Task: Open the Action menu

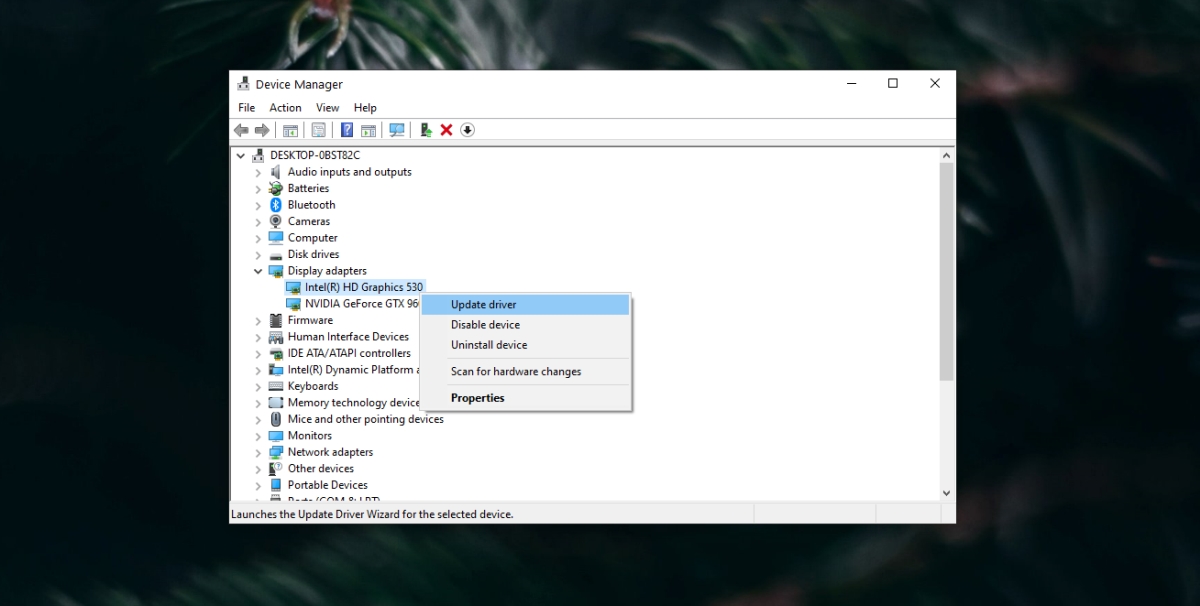Action: tap(285, 108)
